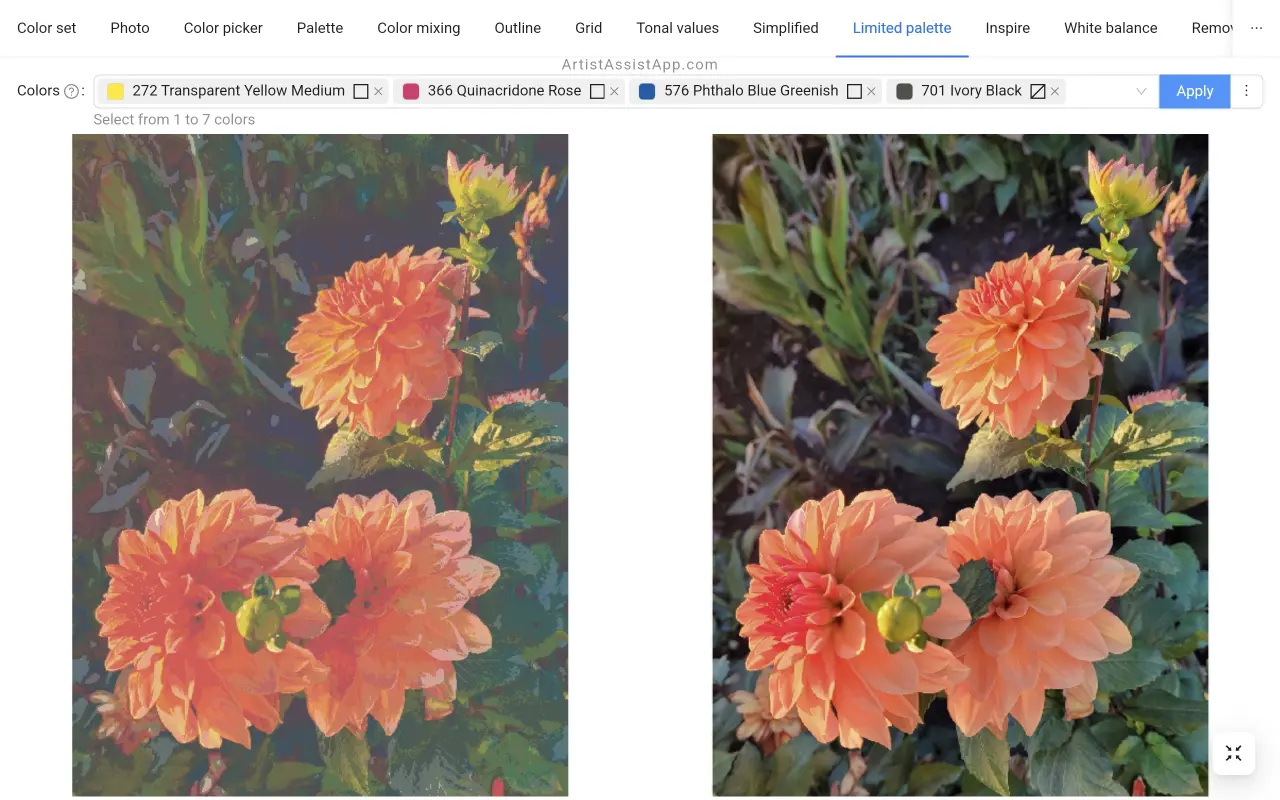Screen dimensions: 1280x800
Task: Click the Quinacridone Rose color swatch
Action: [x=411, y=91]
